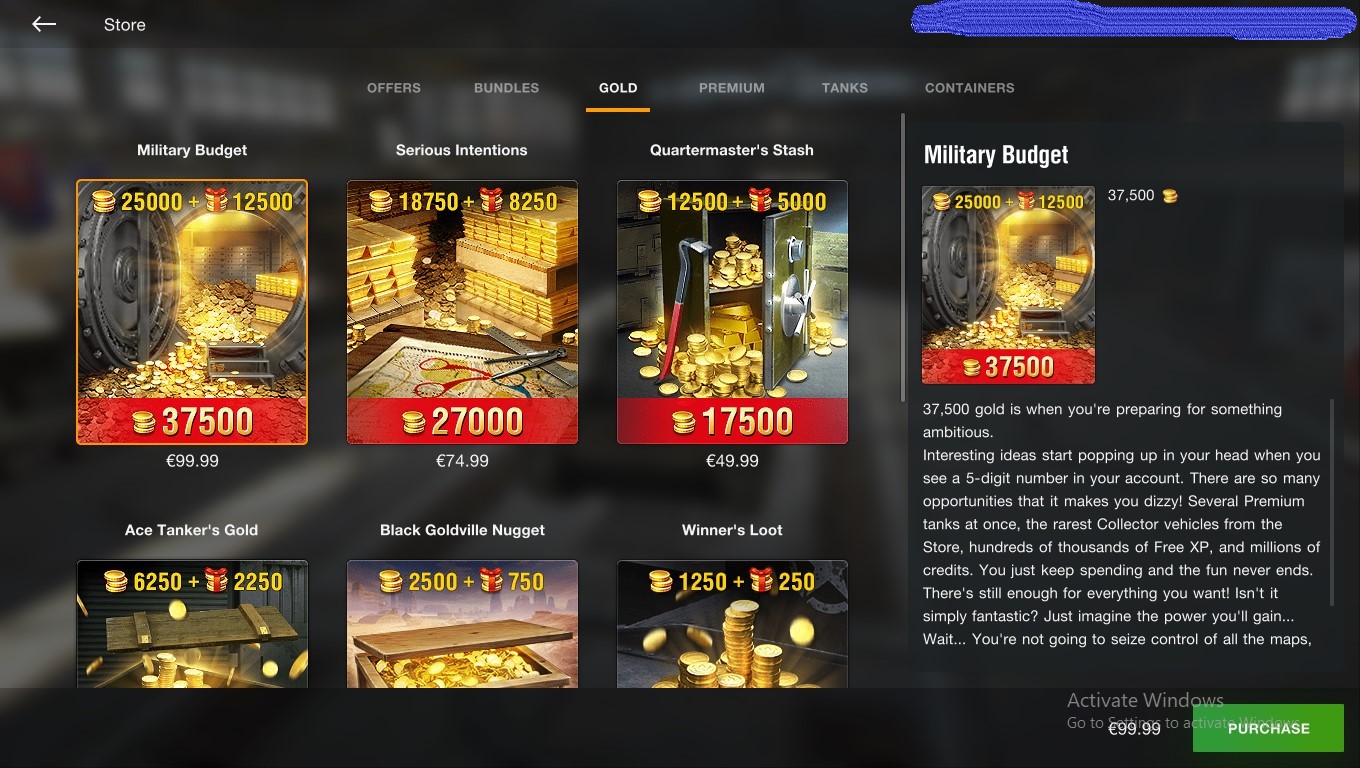Select the Military Budget vault thumbnail
Image resolution: width=1360 pixels, height=768 pixels.
coord(192,312)
